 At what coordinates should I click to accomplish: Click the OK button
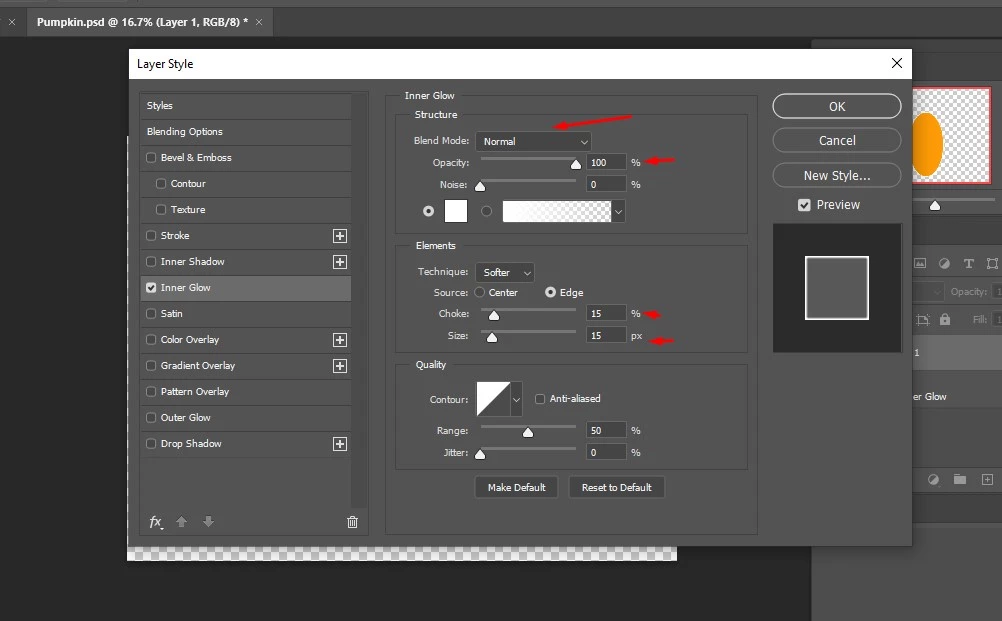836,106
